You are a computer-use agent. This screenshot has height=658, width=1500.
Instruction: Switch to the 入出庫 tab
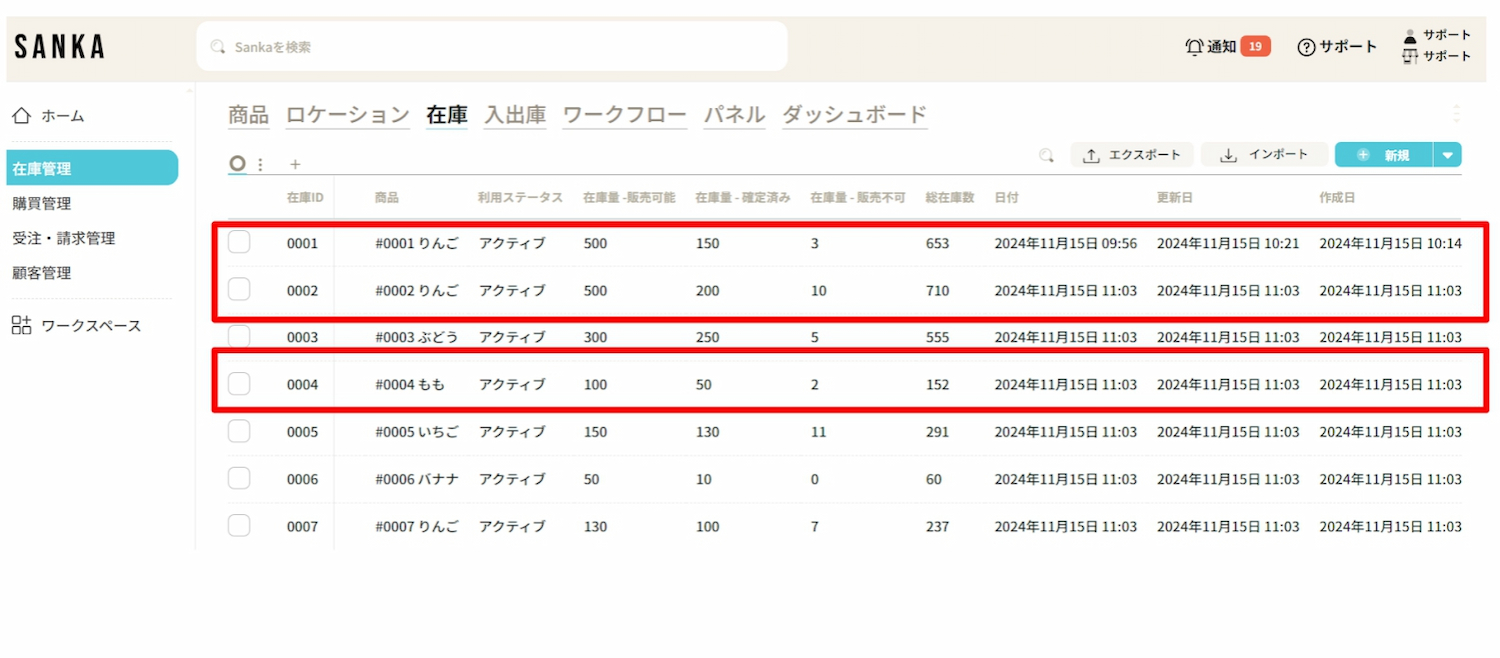[x=515, y=115]
